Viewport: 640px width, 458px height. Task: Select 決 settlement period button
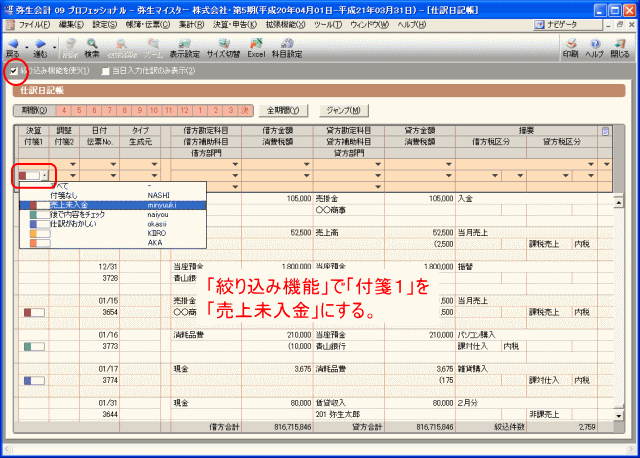pos(245,111)
